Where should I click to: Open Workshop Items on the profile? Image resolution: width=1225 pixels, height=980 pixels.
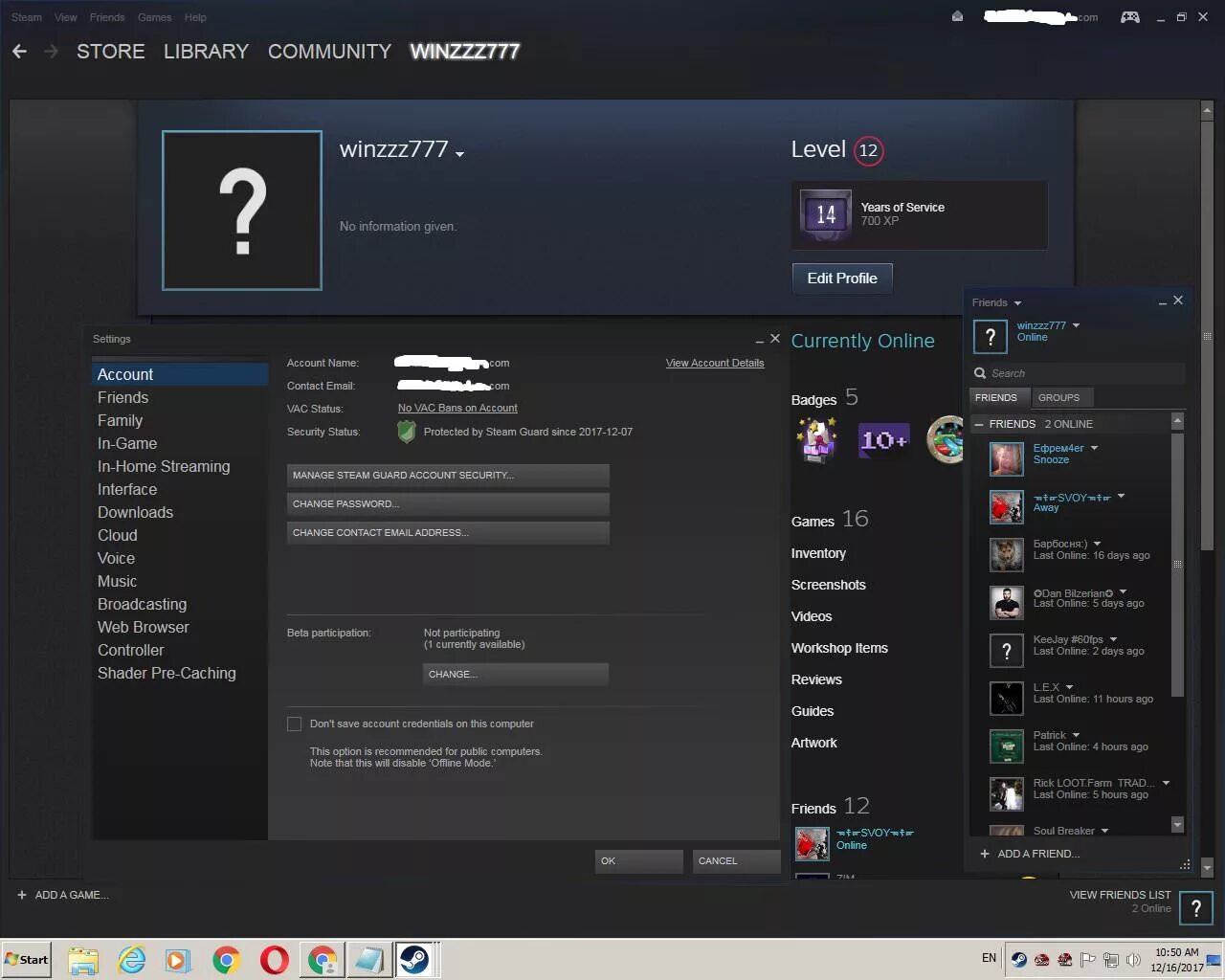839,648
